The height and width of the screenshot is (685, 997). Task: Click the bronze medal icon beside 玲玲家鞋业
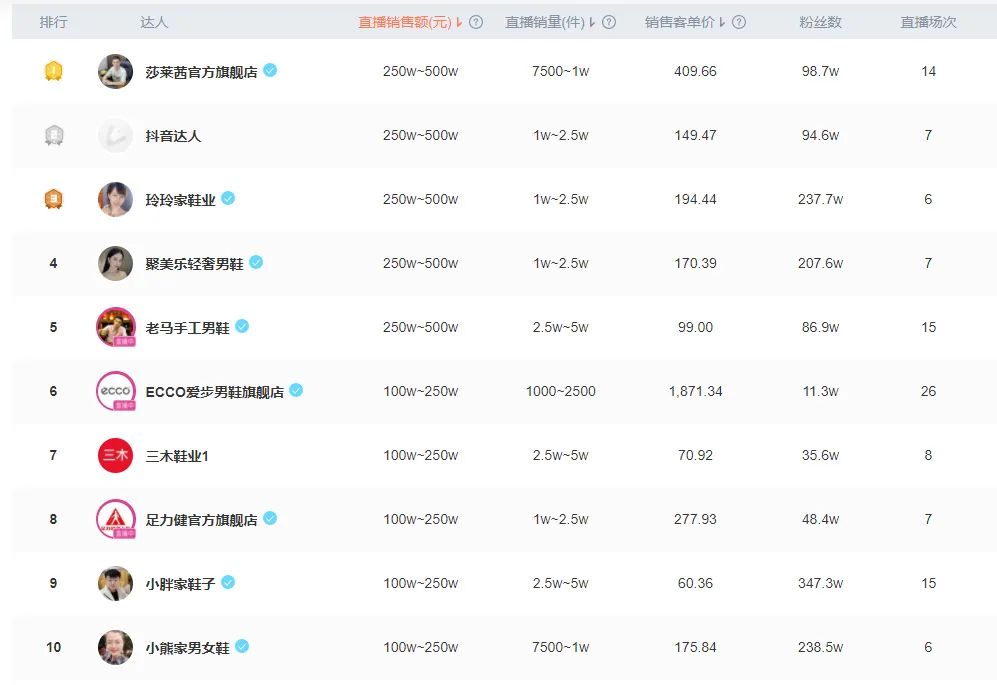(51, 199)
